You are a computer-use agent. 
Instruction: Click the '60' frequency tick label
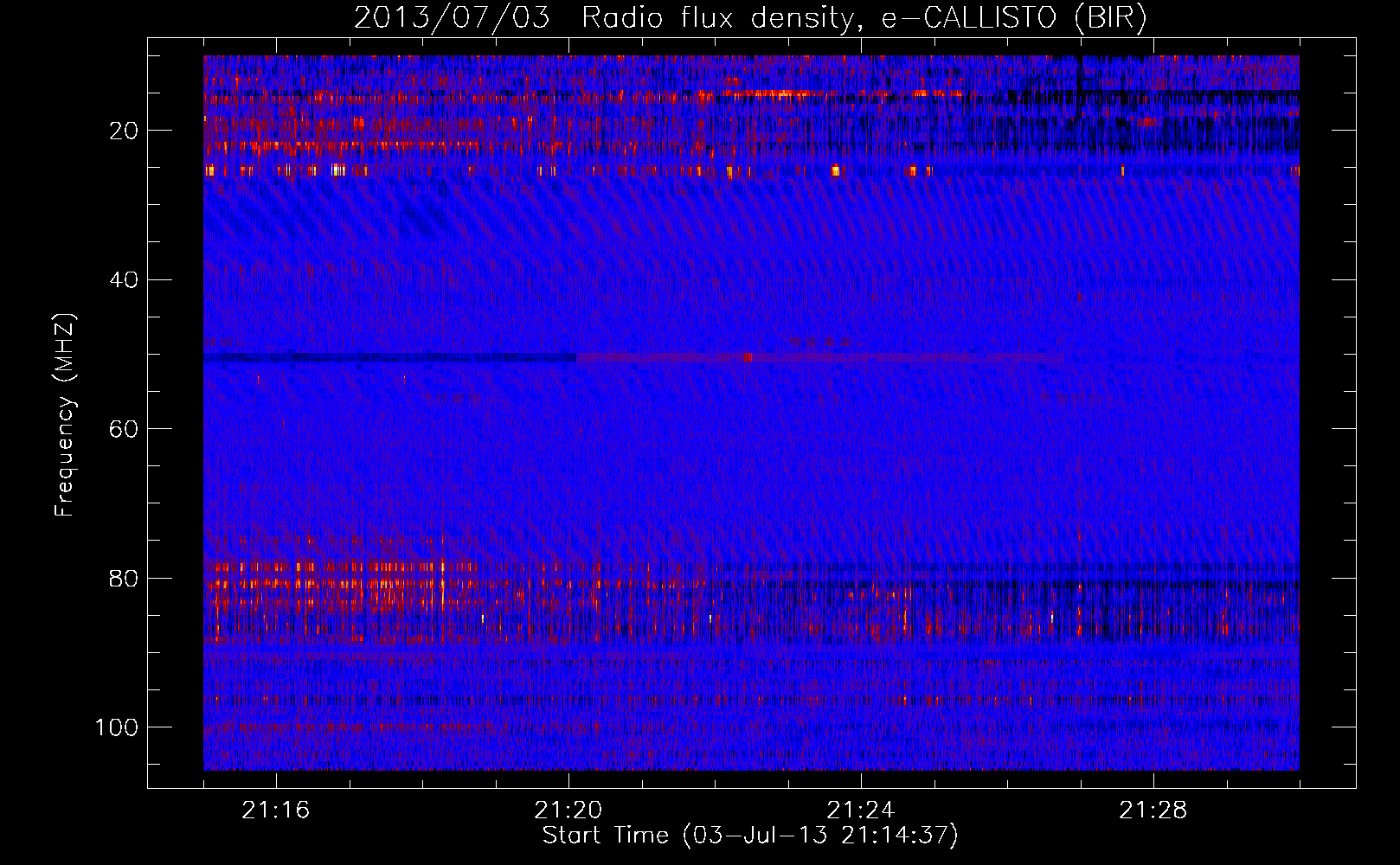tap(122, 429)
